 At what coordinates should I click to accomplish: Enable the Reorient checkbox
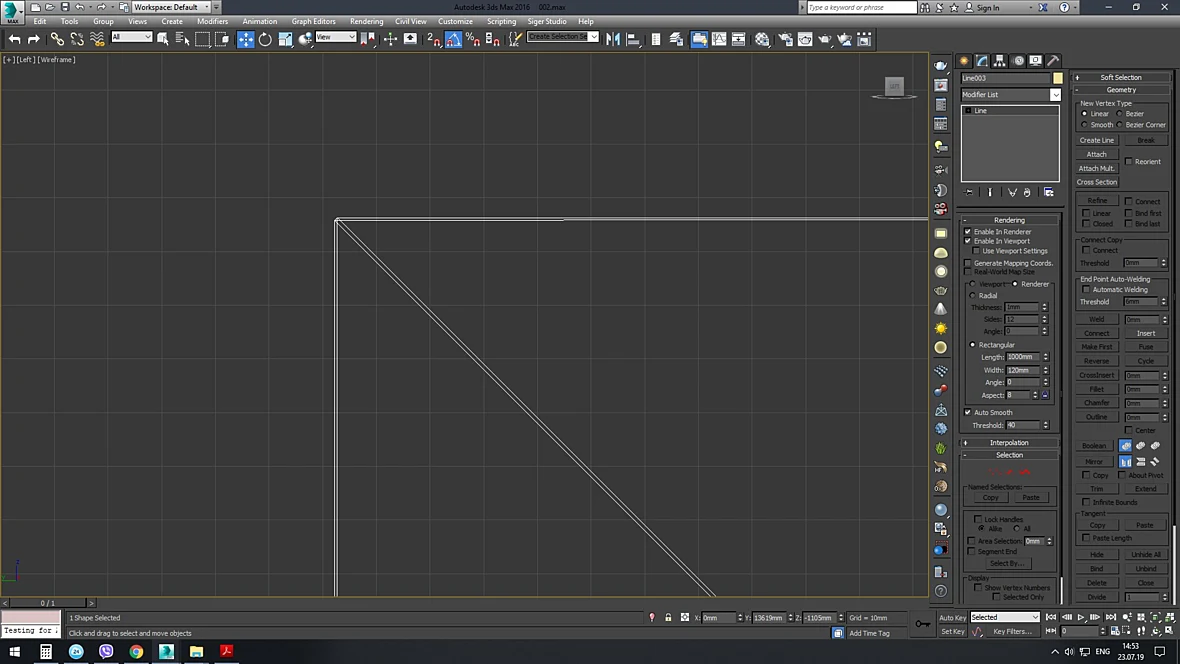click(1129, 162)
